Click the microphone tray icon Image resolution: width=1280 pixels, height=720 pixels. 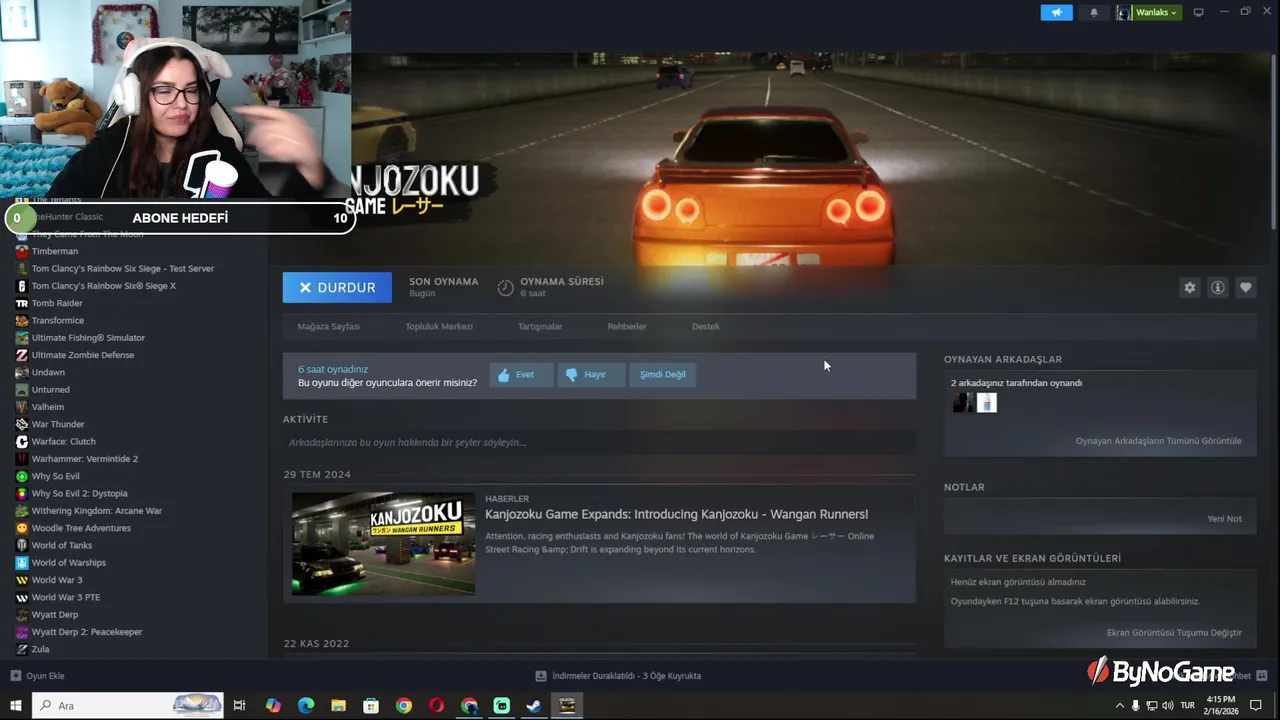[1135, 705]
